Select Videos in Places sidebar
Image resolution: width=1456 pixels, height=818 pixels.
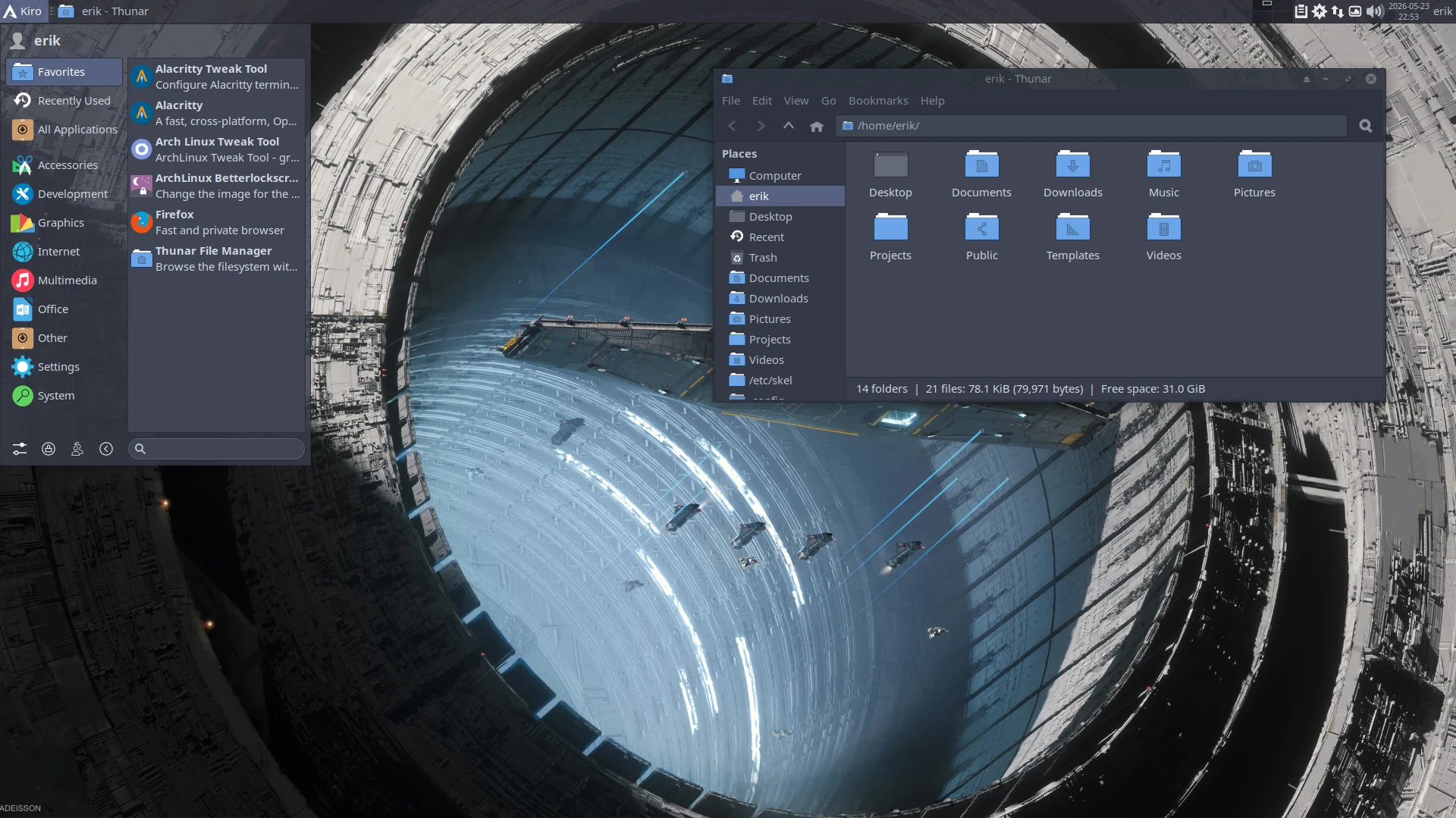point(780,360)
